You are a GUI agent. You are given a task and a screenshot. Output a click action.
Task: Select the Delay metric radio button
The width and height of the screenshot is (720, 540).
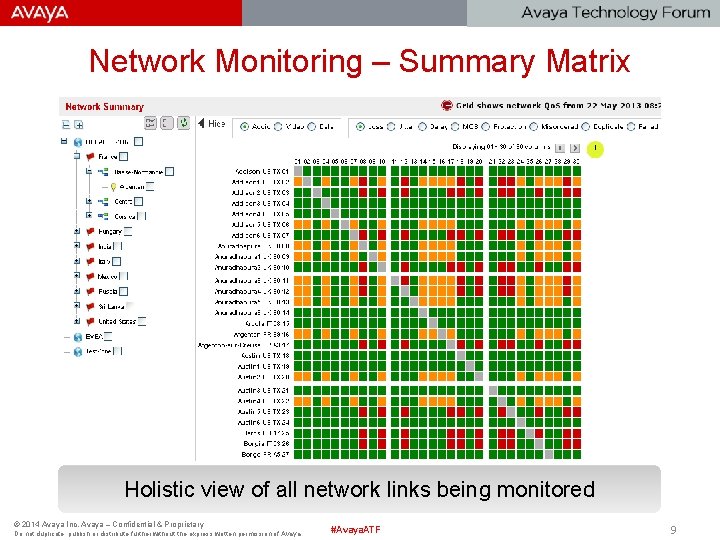click(x=422, y=126)
